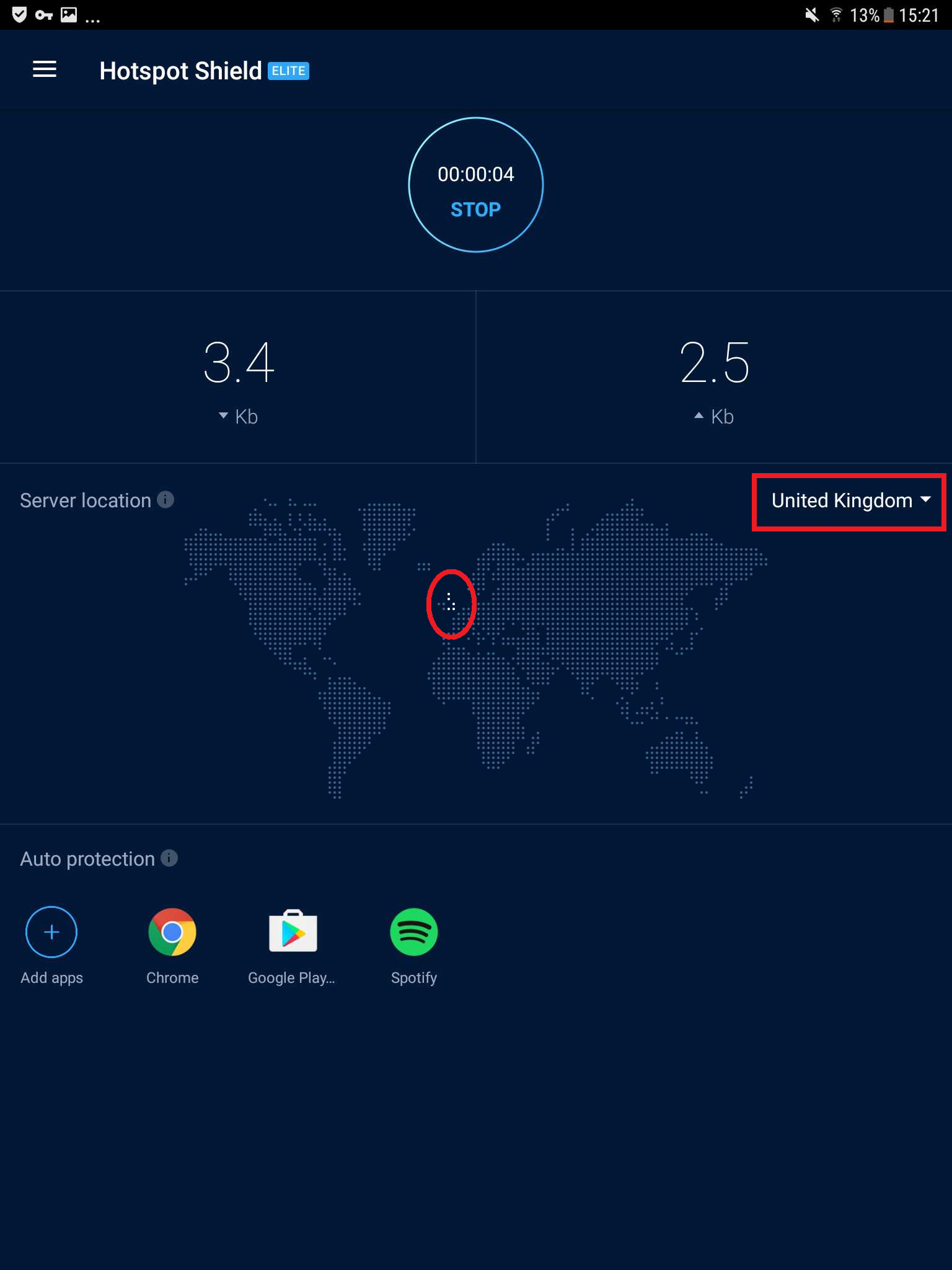Show info about Auto protection
Screen dimensions: 952x1270
click(169, 858)
